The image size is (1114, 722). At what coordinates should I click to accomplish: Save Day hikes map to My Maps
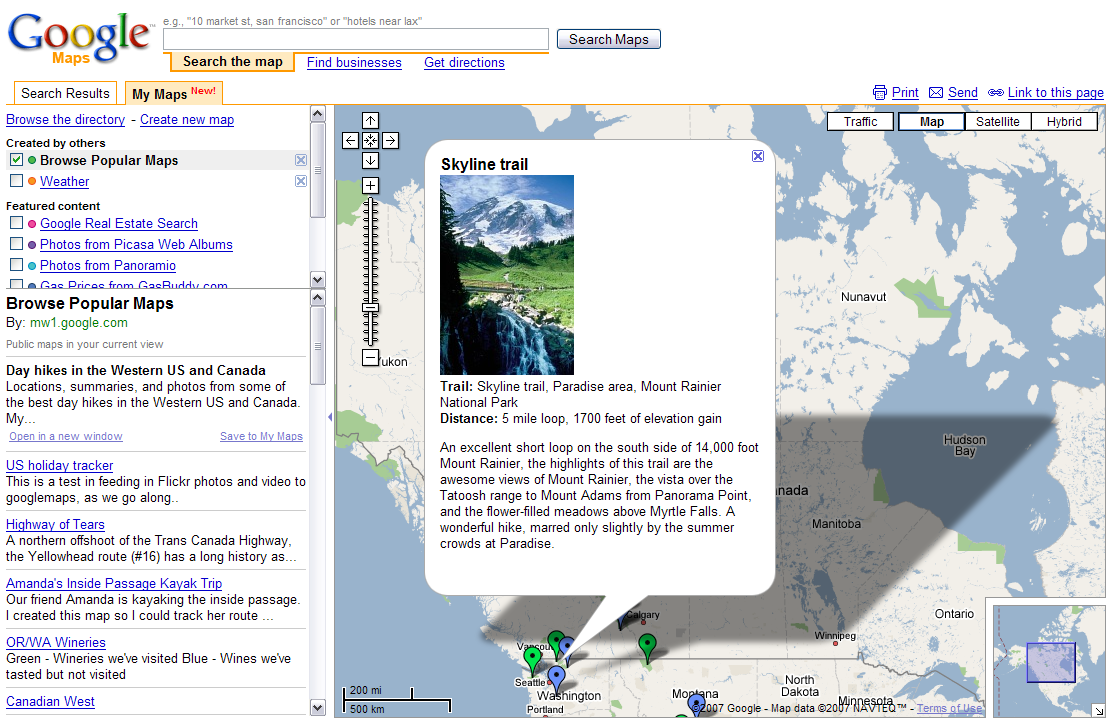261,436
